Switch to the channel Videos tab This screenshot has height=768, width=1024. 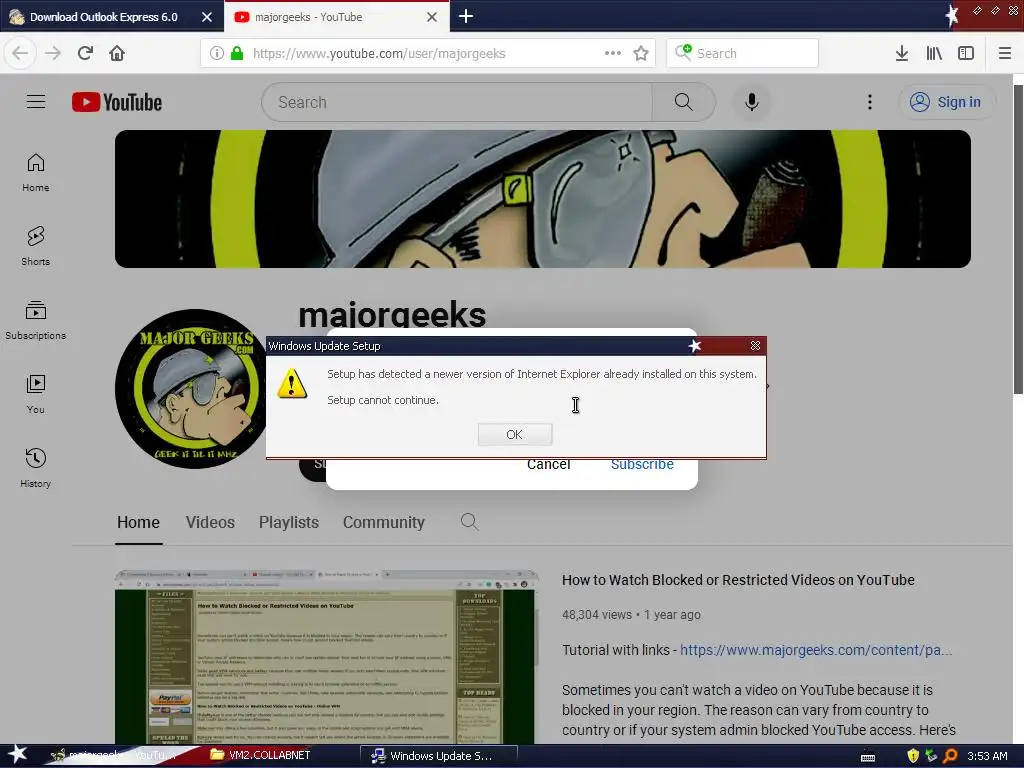[x=210, y=522]
